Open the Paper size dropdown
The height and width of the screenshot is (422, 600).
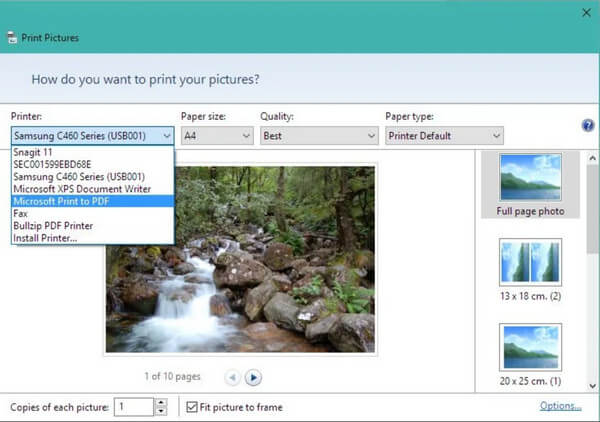pyautogui.click(x=217, y=135)
